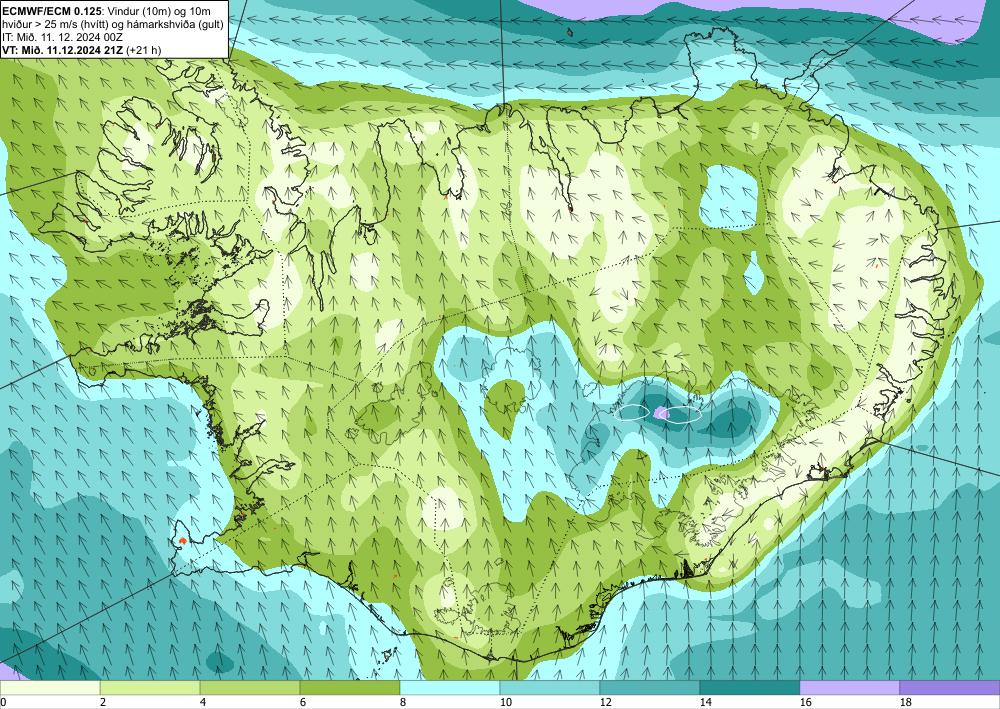This screenshot has height=709, width=1000.
Task: Click the '6' label on the legend scale
Action: click(x=304, y=702)
